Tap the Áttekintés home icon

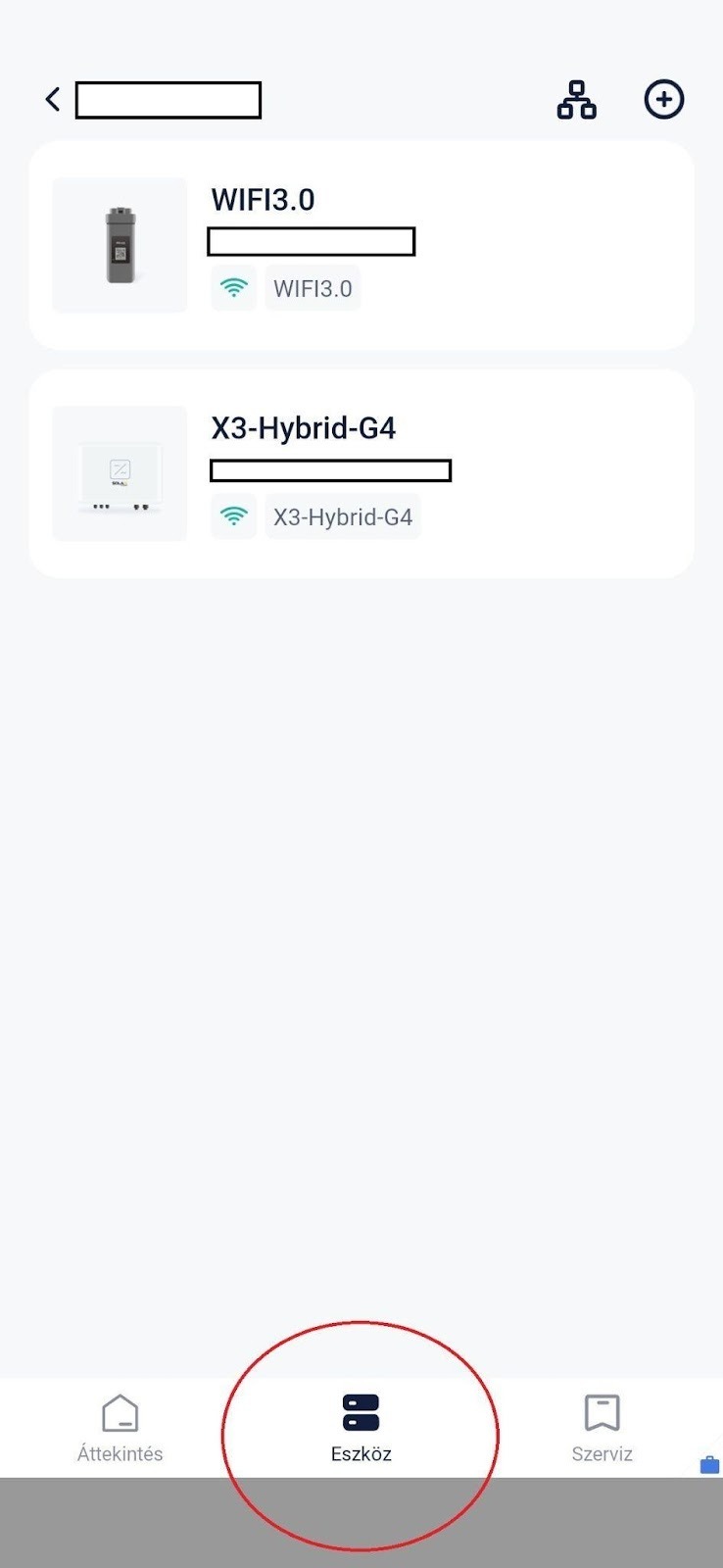pos(120,1413)
